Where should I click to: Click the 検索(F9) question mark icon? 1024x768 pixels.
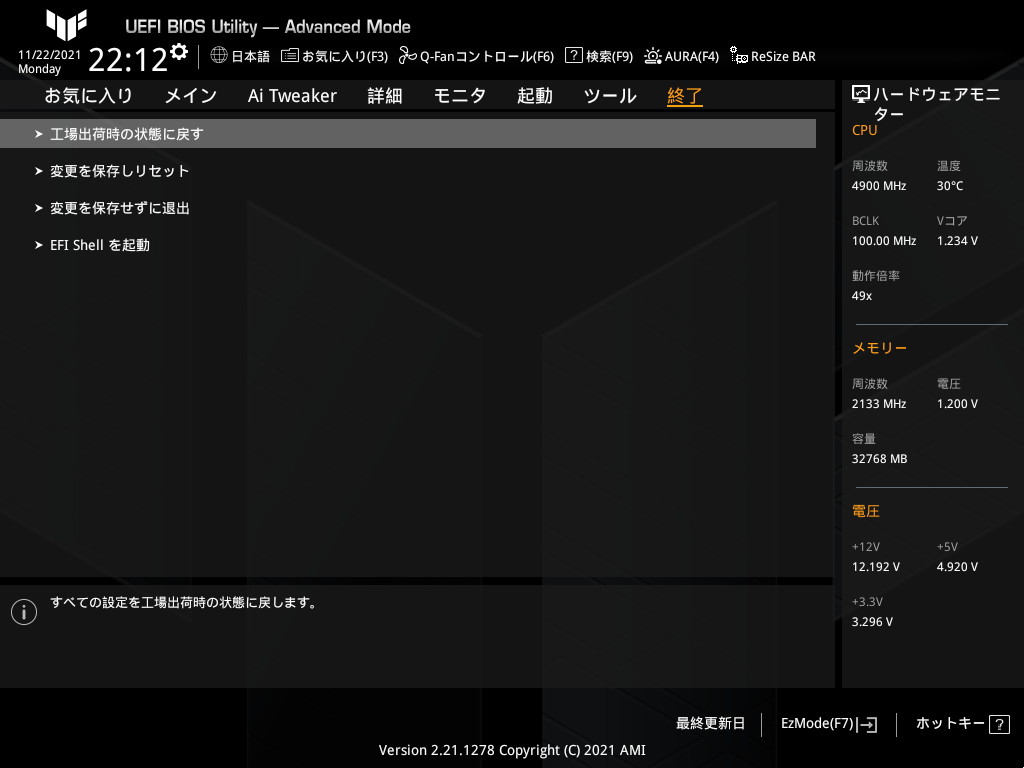click(573, 56)
